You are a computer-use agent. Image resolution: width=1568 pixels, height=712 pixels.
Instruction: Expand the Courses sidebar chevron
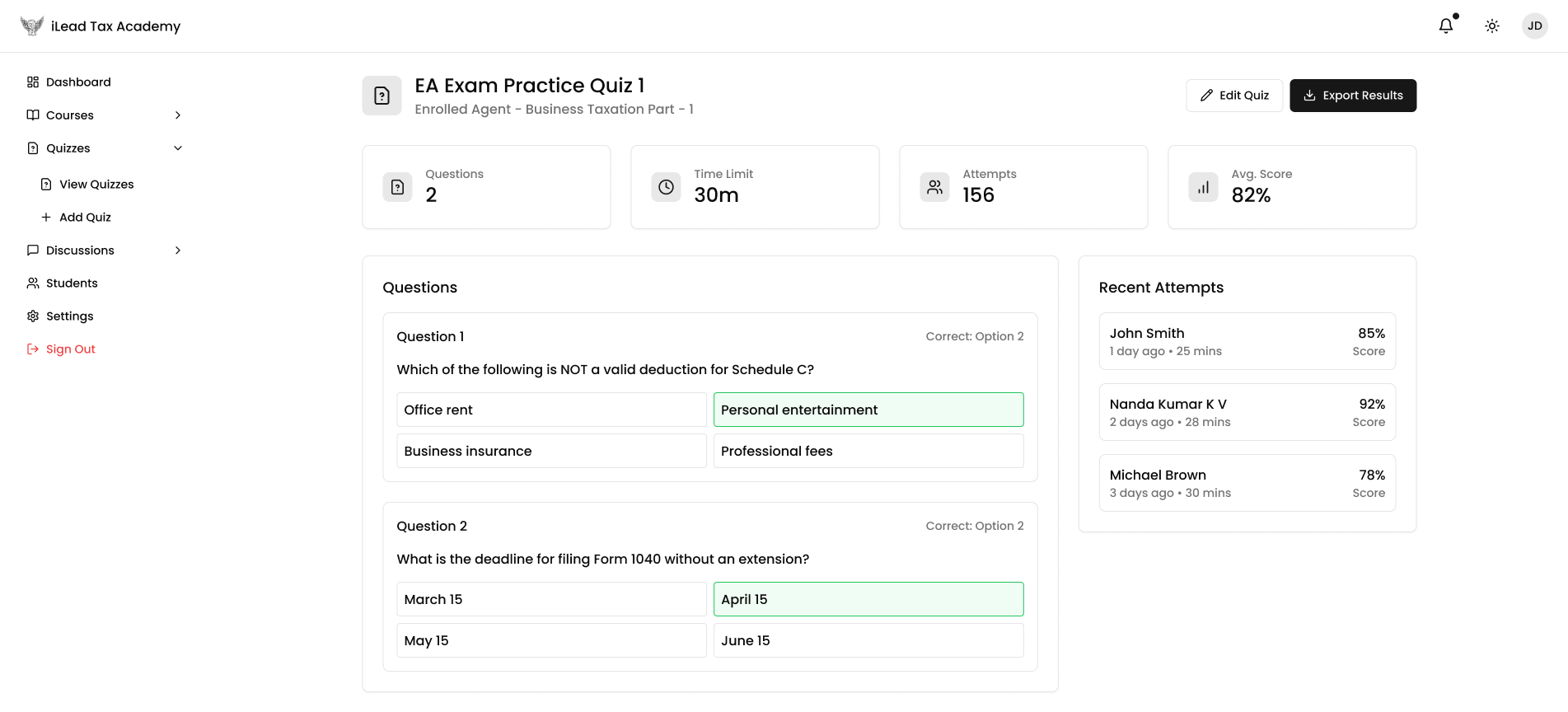[x=178, y=115]
